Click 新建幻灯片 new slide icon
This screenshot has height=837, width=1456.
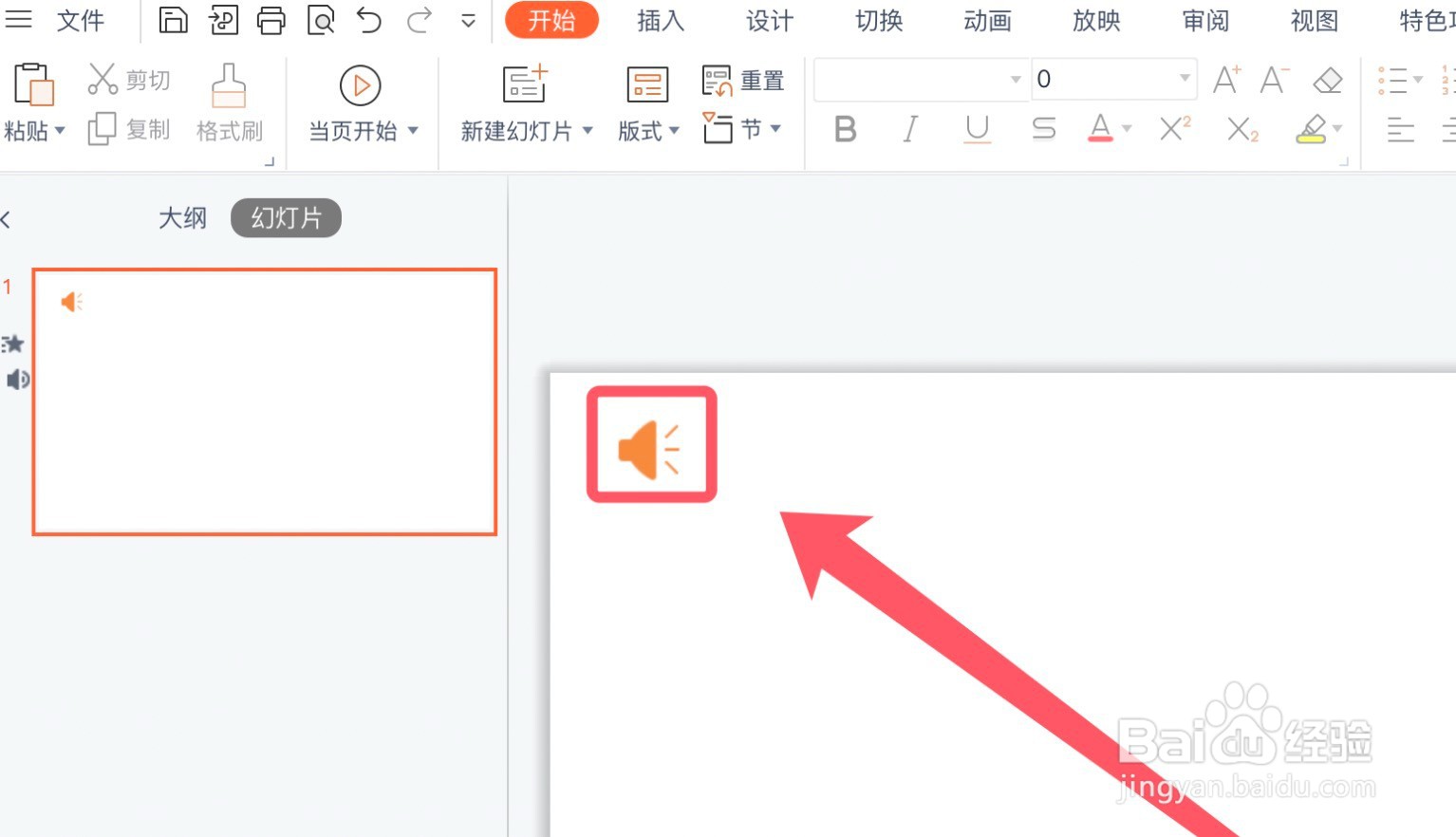click(x=525, y=84)
